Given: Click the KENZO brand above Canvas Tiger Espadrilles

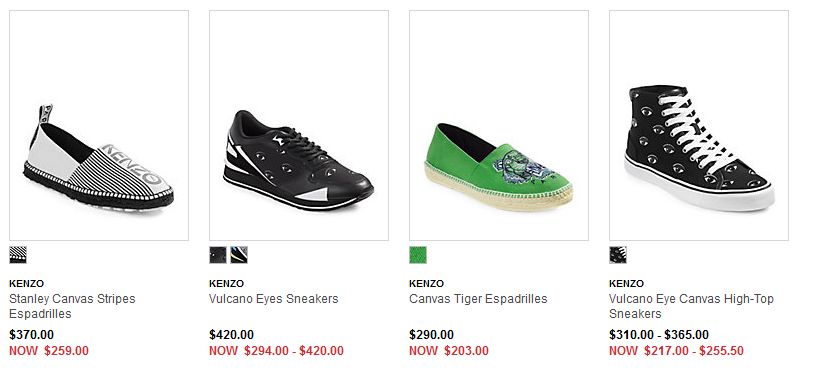Looking at the screenshot, I should pyautogui.click(x=427, y=284).
